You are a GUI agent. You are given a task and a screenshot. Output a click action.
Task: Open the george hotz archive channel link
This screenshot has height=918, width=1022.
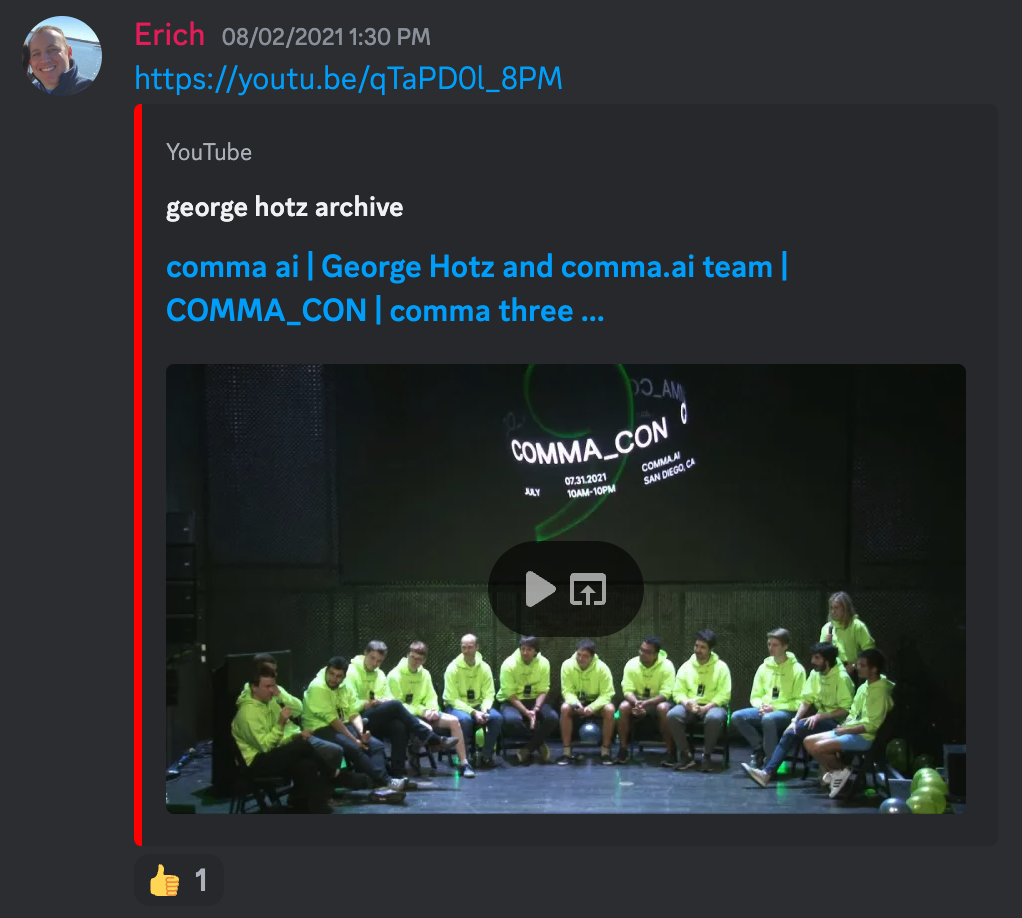284,207
